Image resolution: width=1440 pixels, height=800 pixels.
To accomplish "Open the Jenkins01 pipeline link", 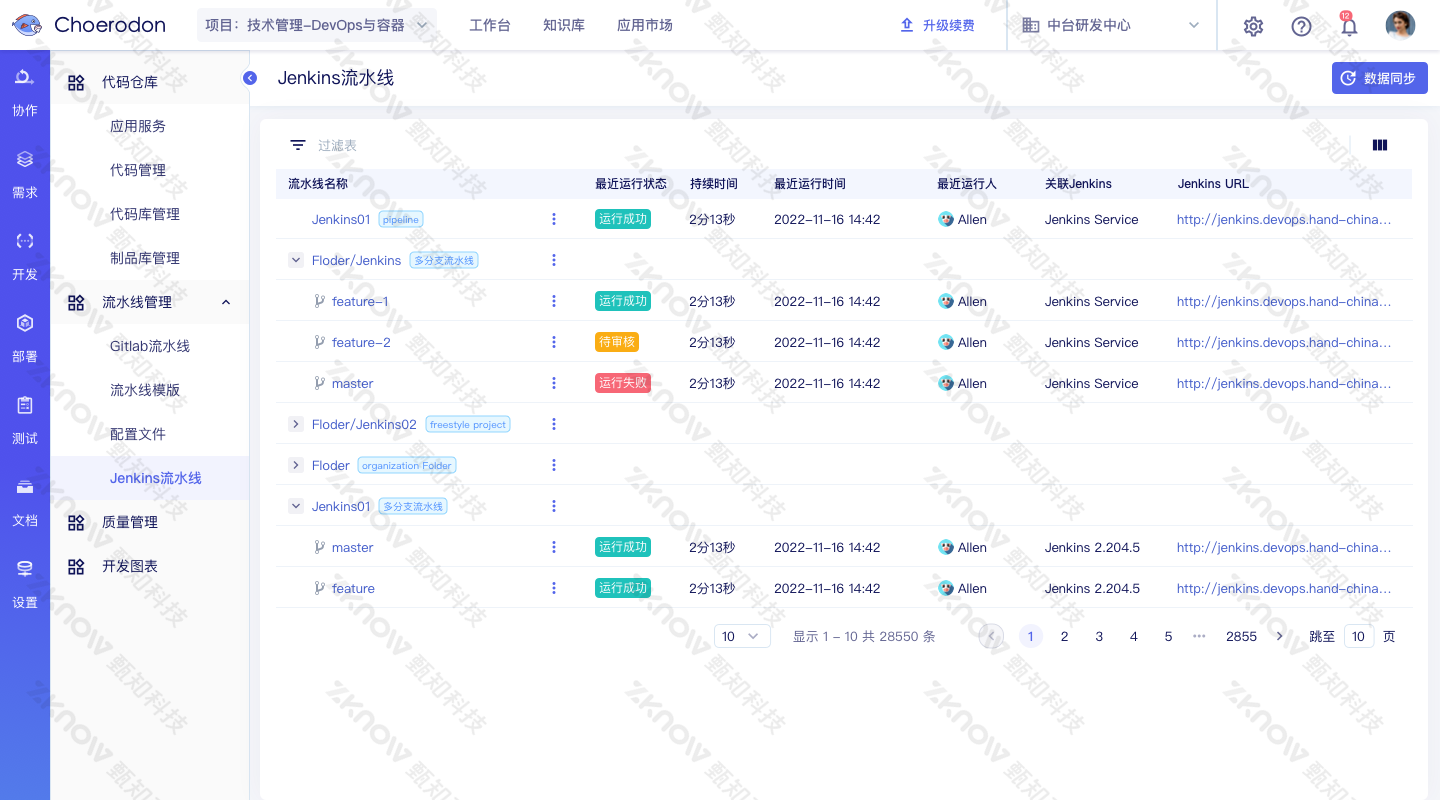I will pyautogui.click(x=341, y=219).
